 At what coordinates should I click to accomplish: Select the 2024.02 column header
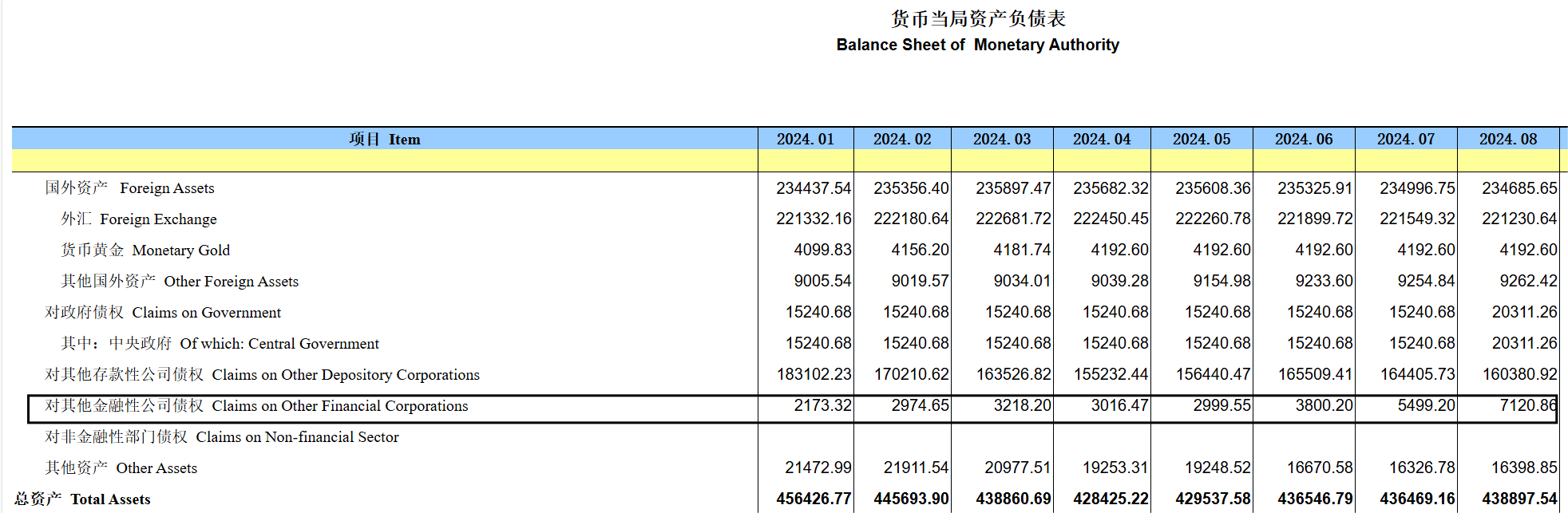(902, 139)
